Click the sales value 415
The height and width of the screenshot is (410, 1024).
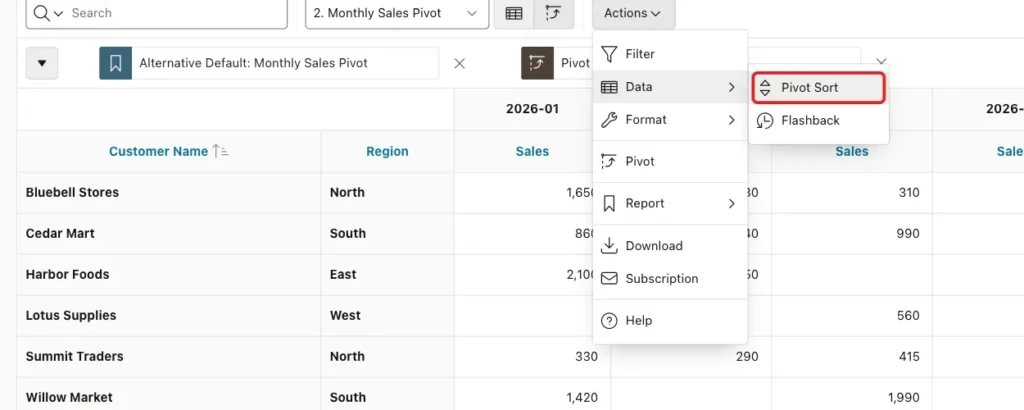pos(909,356)
